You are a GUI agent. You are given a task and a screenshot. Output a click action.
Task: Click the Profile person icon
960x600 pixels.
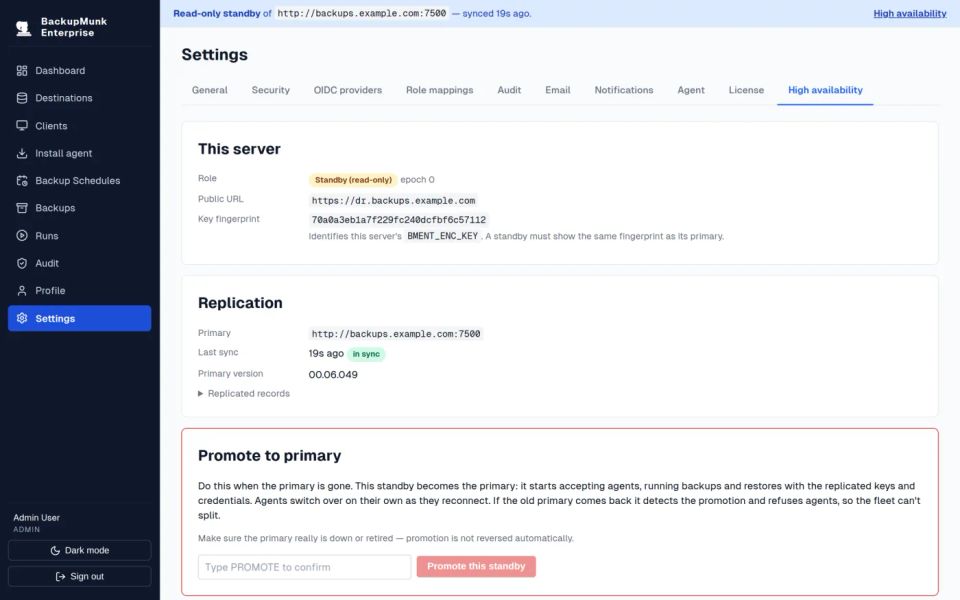tap(22, 291)
